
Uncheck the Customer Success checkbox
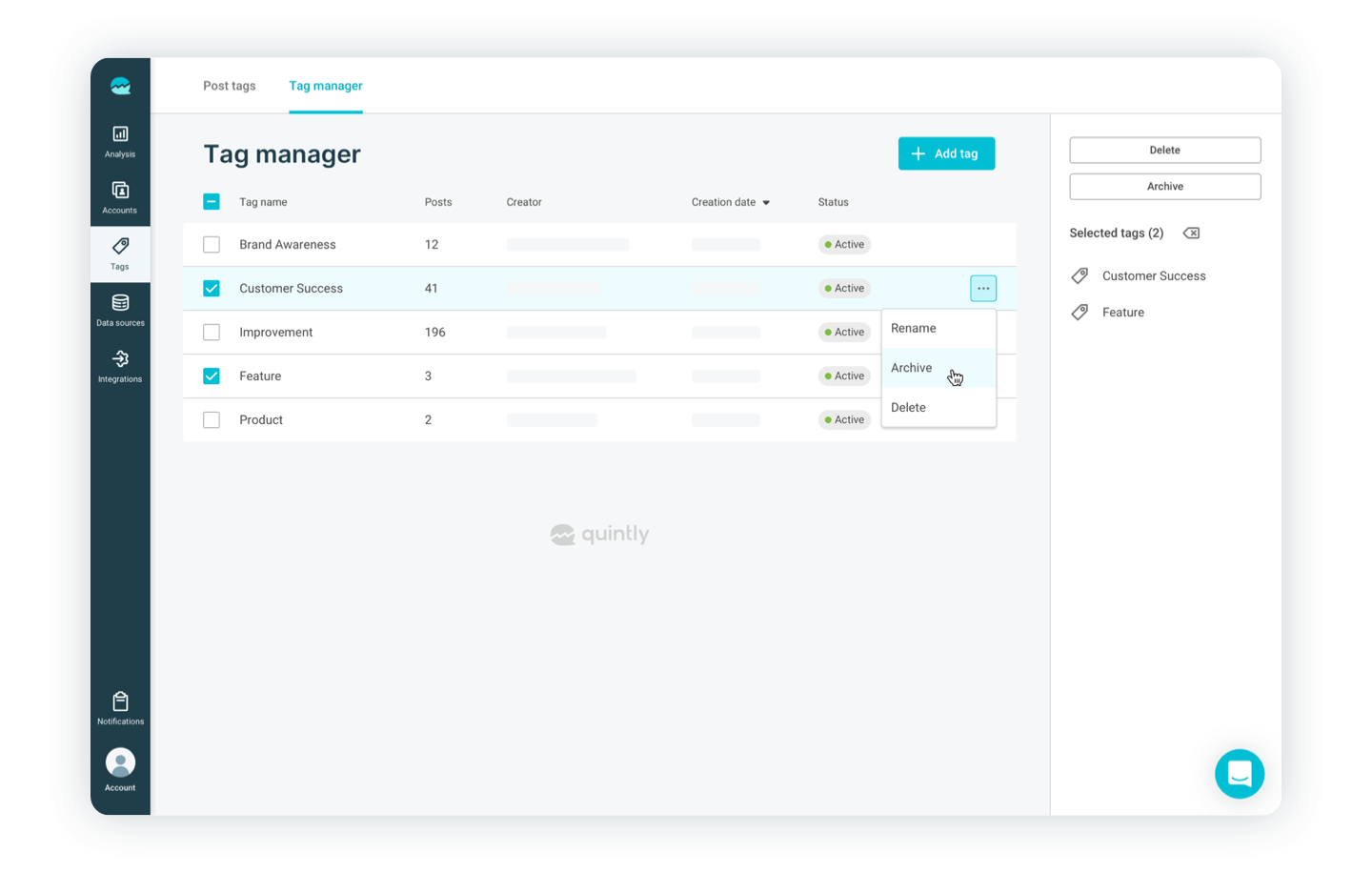point(212,289)
